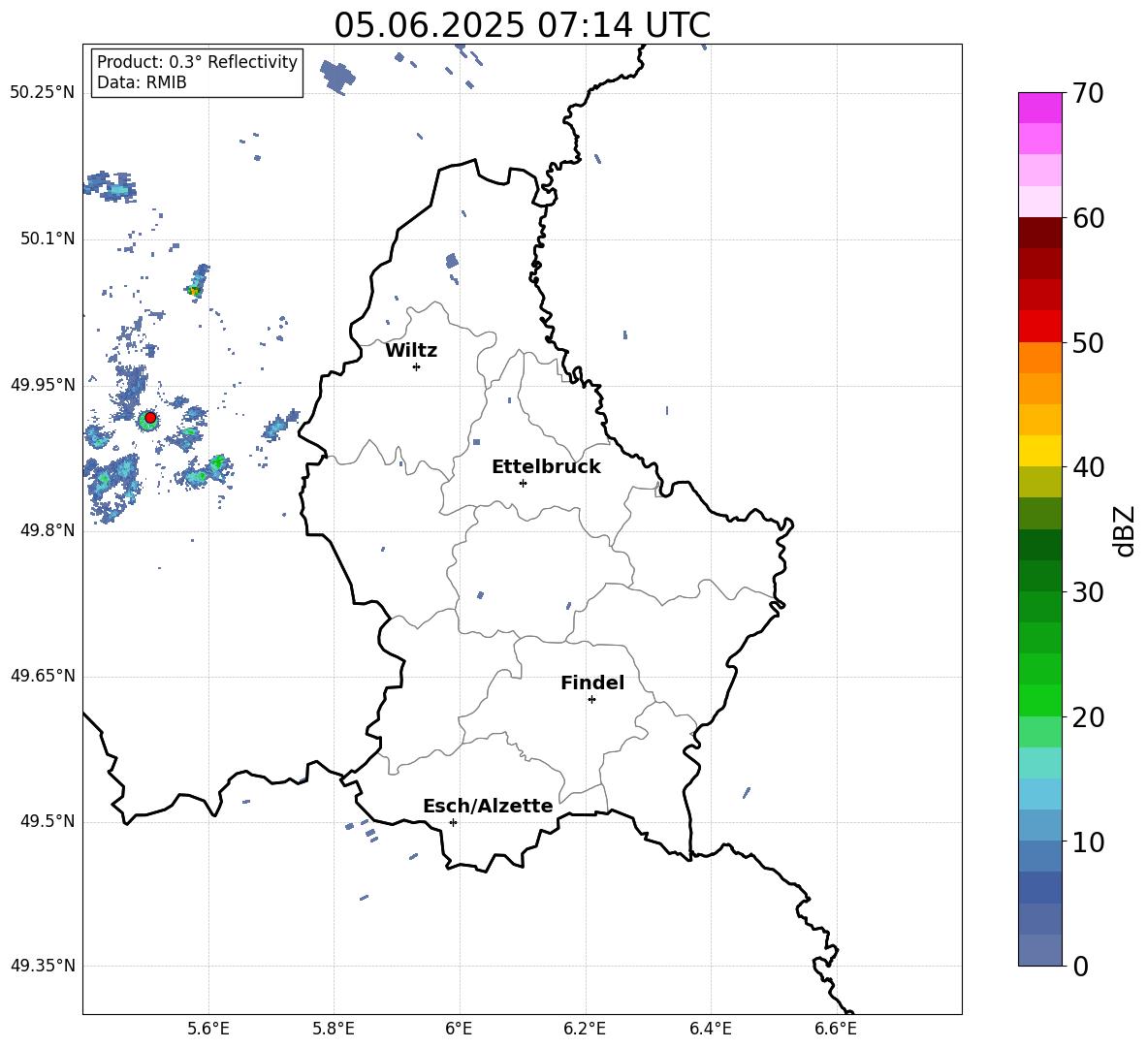This screenshot has height=1048, width=1148.
Task: Click the 6°E longitude label
Action: 459,1029
